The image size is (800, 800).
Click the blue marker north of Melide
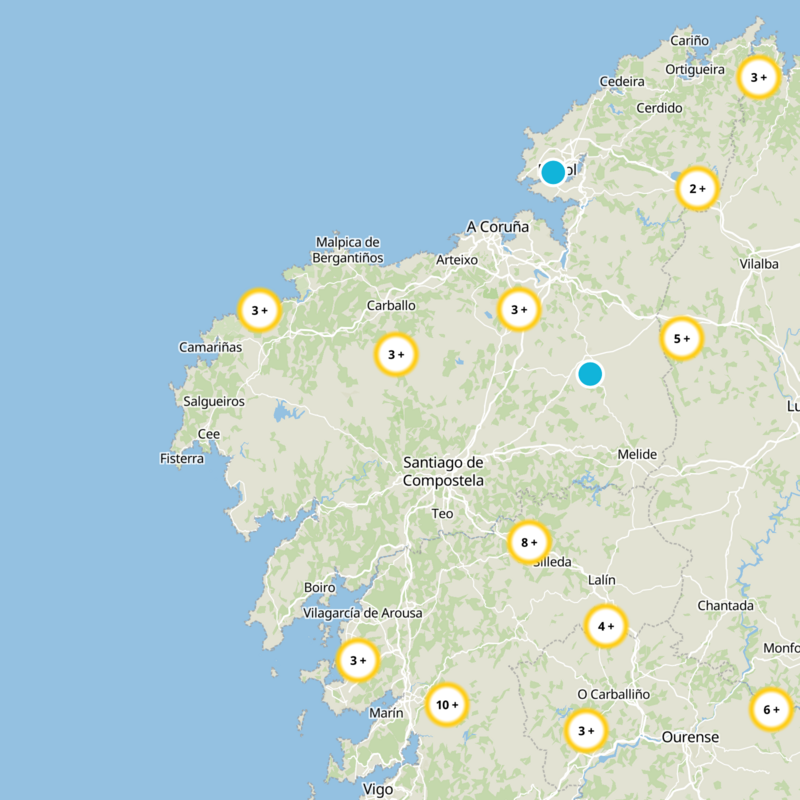pyautogui.click(x=590, y=374)
